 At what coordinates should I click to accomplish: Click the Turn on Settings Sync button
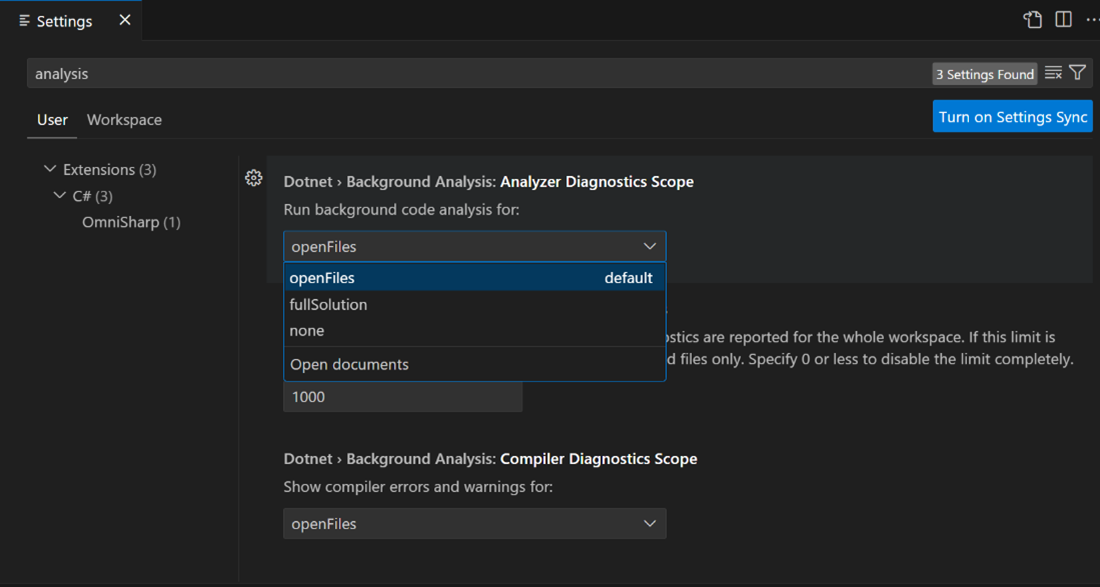(x=1012, y=116)
